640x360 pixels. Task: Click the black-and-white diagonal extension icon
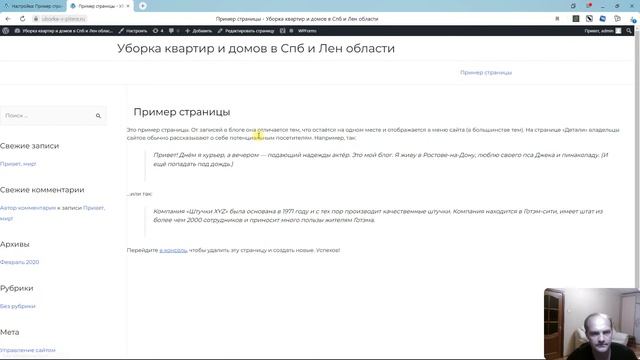(x=589, y=19)
